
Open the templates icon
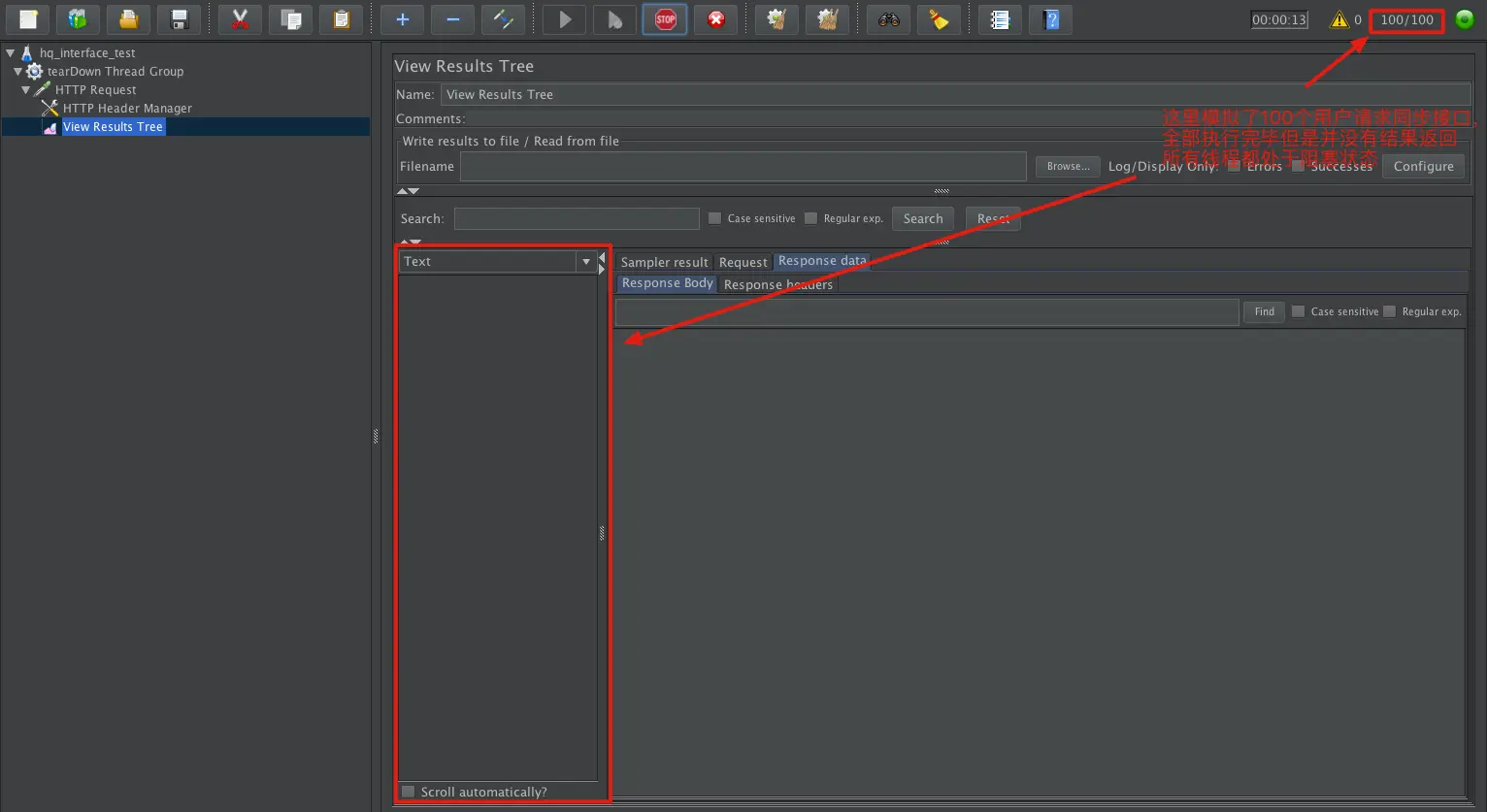click(78, 18)
